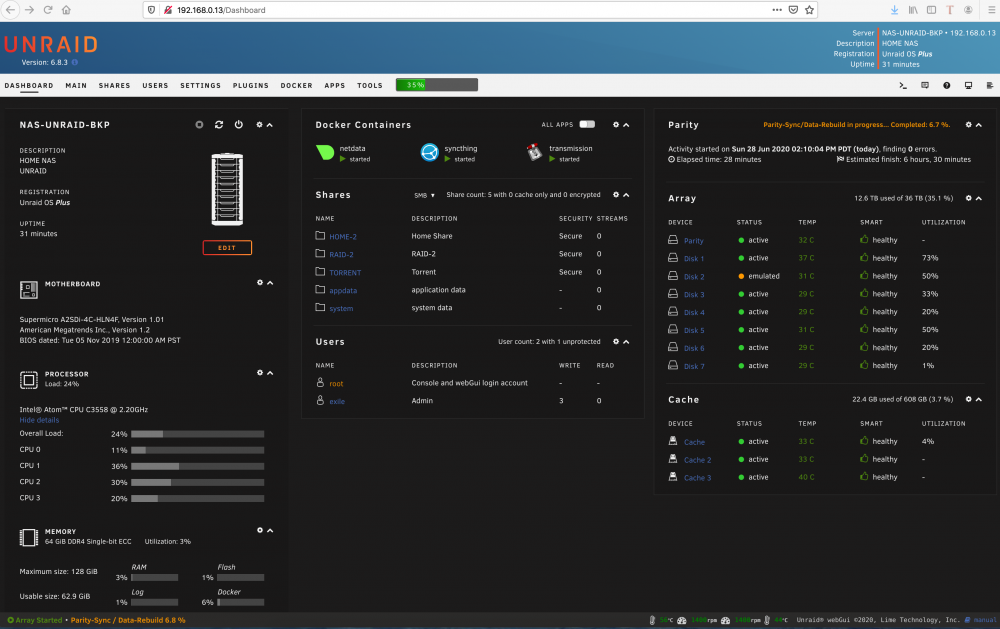
Task: Go to the SHARES tab
Action: point(114,85)
